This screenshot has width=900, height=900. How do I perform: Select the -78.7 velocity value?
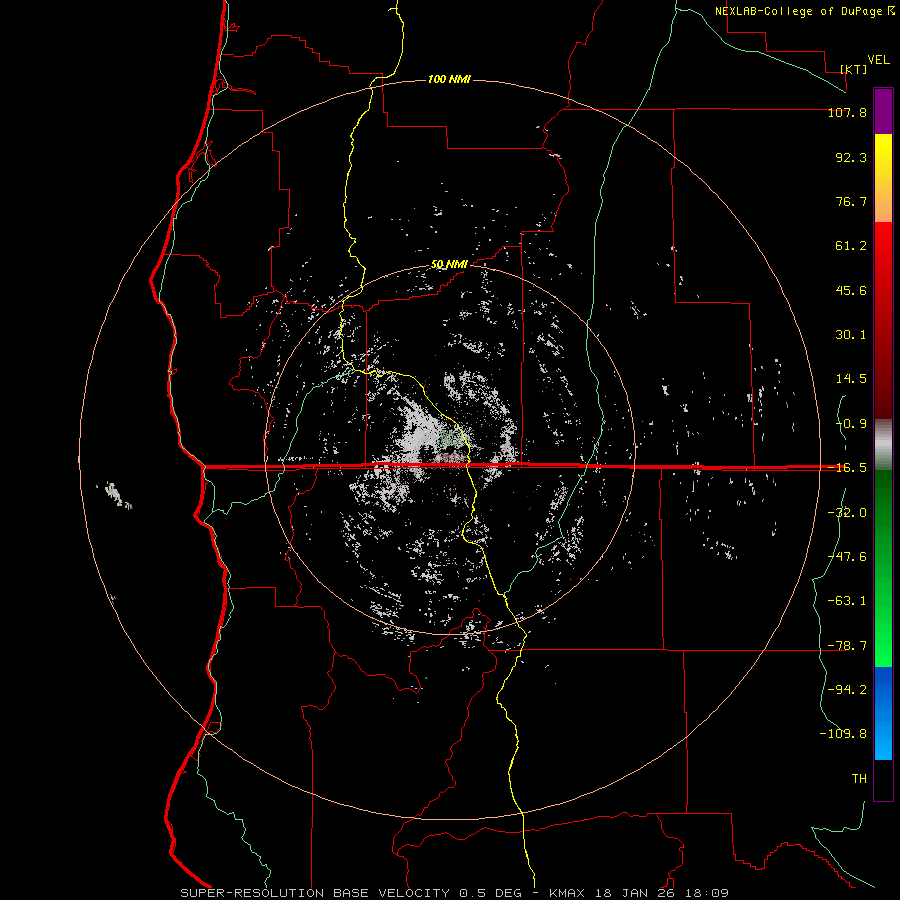pos(847,646)
